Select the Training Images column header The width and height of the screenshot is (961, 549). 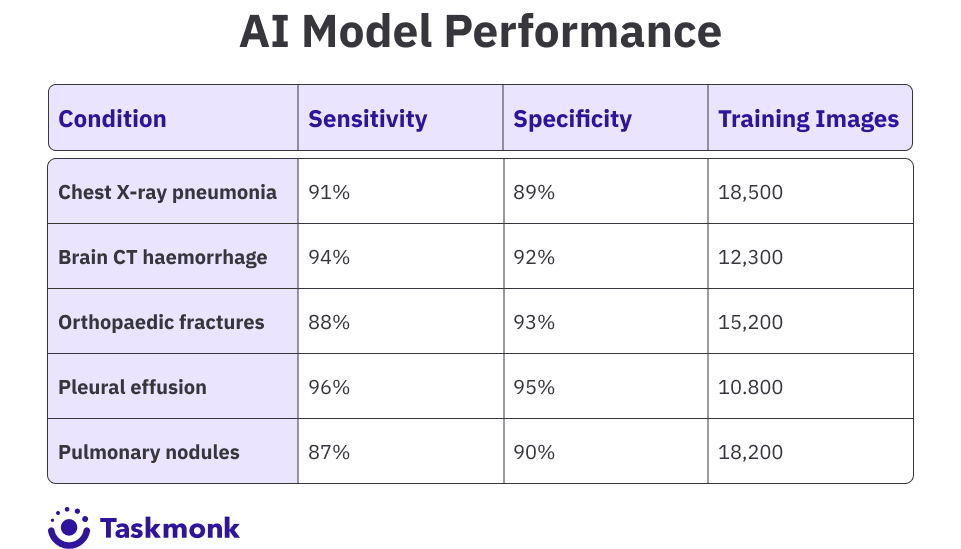pyautogui.click(x=808, y=119)
